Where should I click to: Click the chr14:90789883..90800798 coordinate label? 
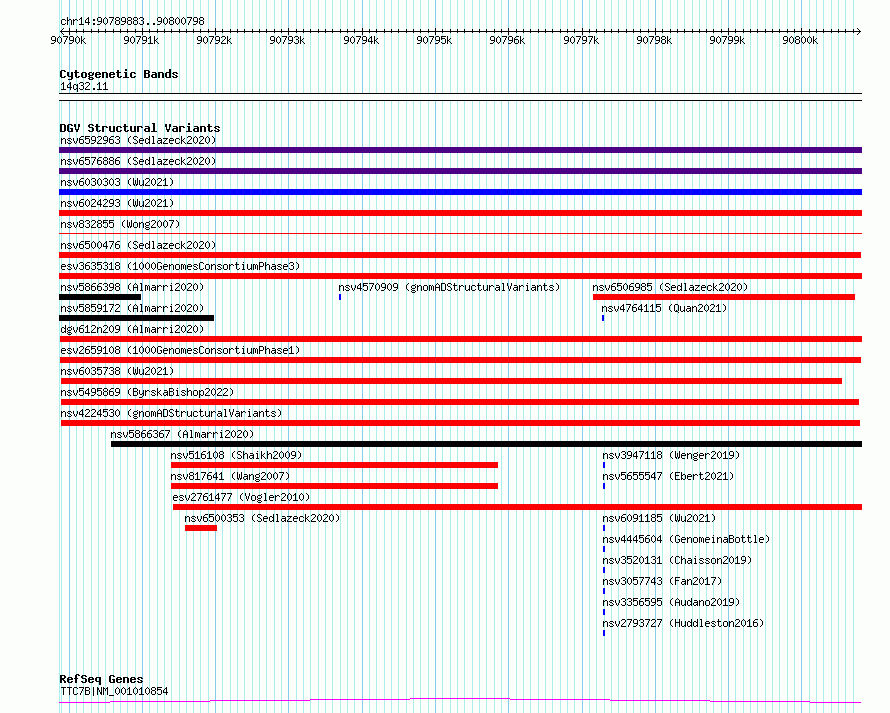(x=132, y=21)
